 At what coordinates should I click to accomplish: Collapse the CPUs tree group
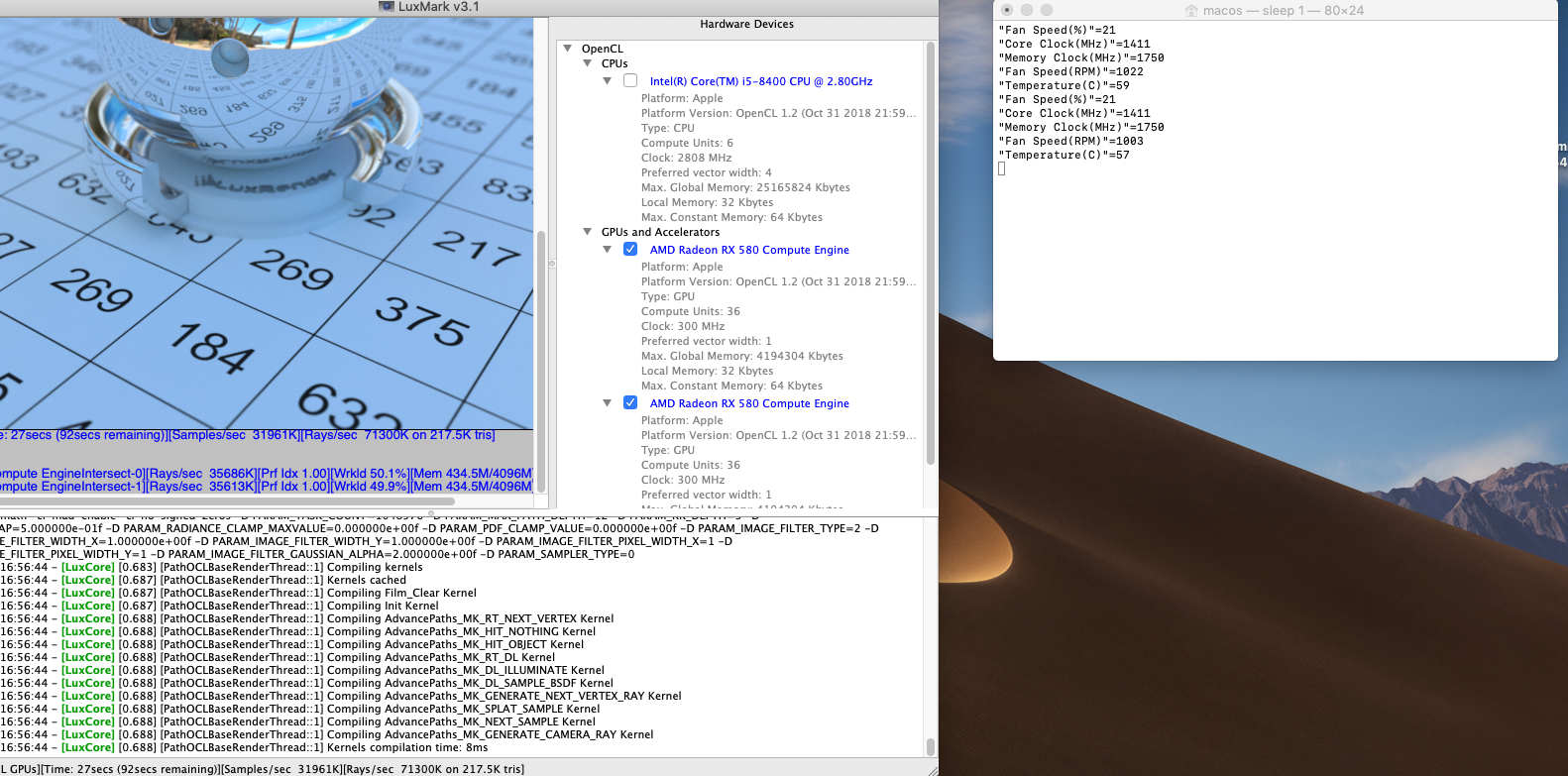tap(588, 63)
